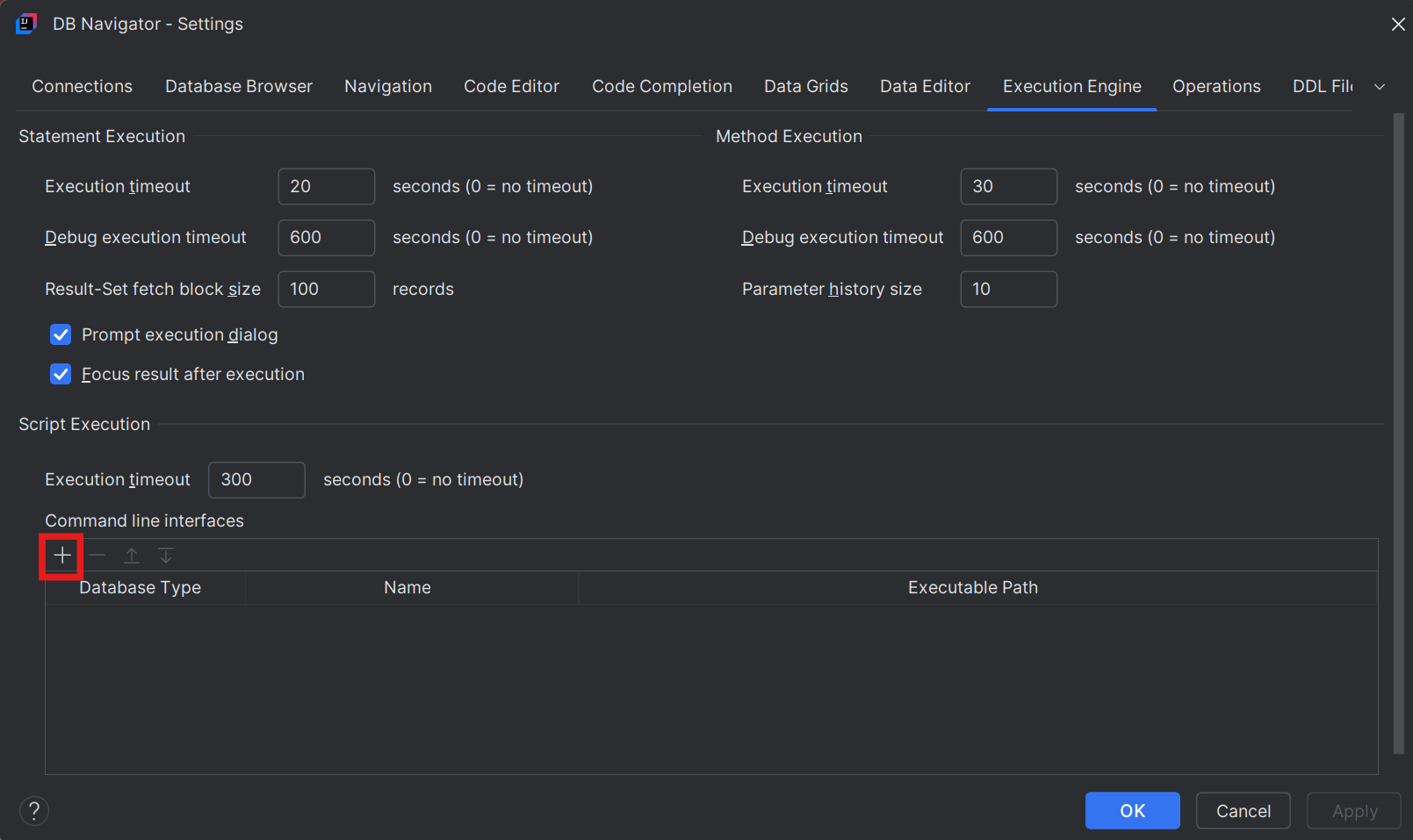This screenshot has height=840, width=1413.
Task: Select the Code Editor tab
Action: [512, 86]
